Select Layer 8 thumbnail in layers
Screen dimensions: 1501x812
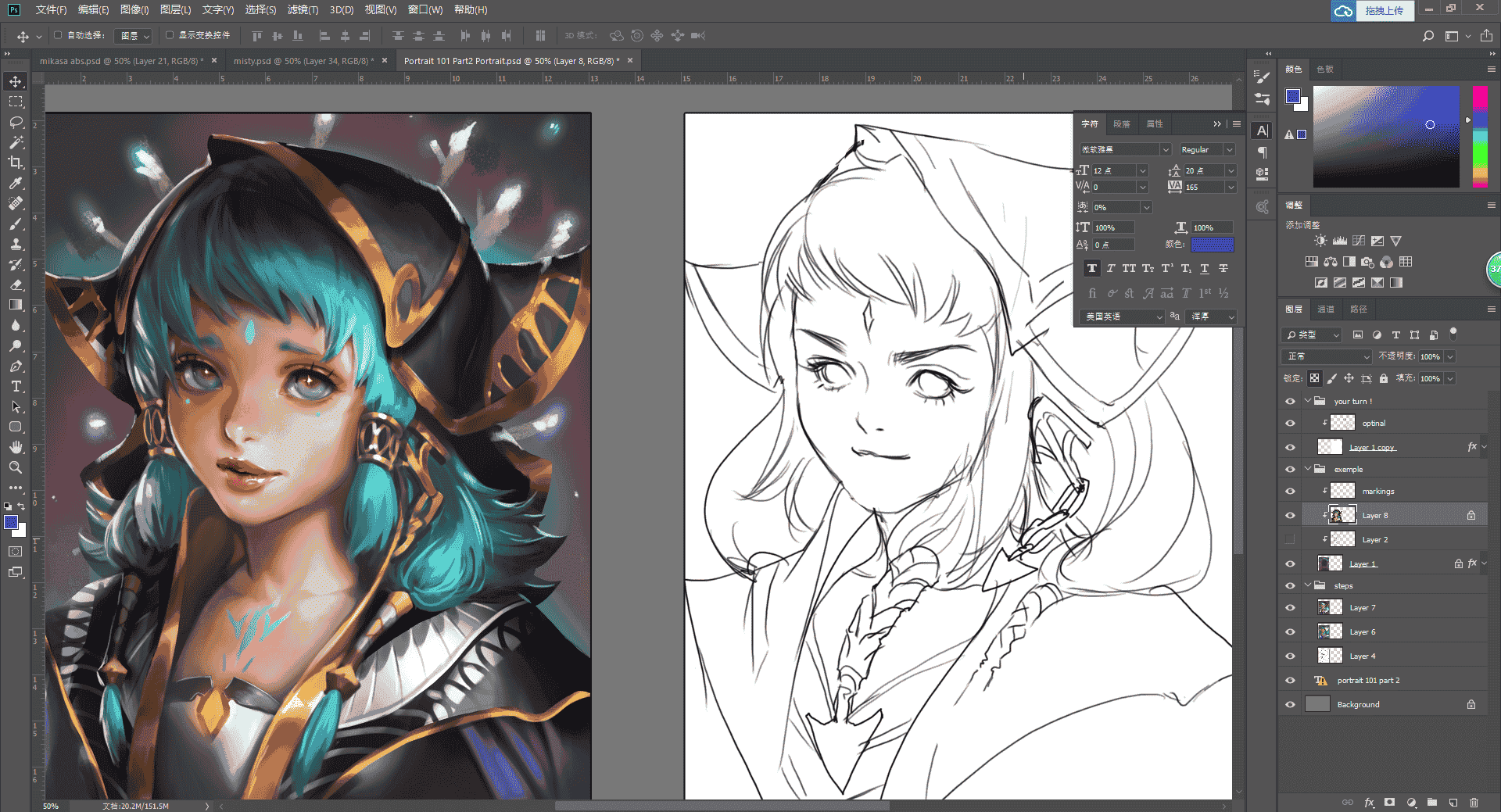coord(1342,515)
